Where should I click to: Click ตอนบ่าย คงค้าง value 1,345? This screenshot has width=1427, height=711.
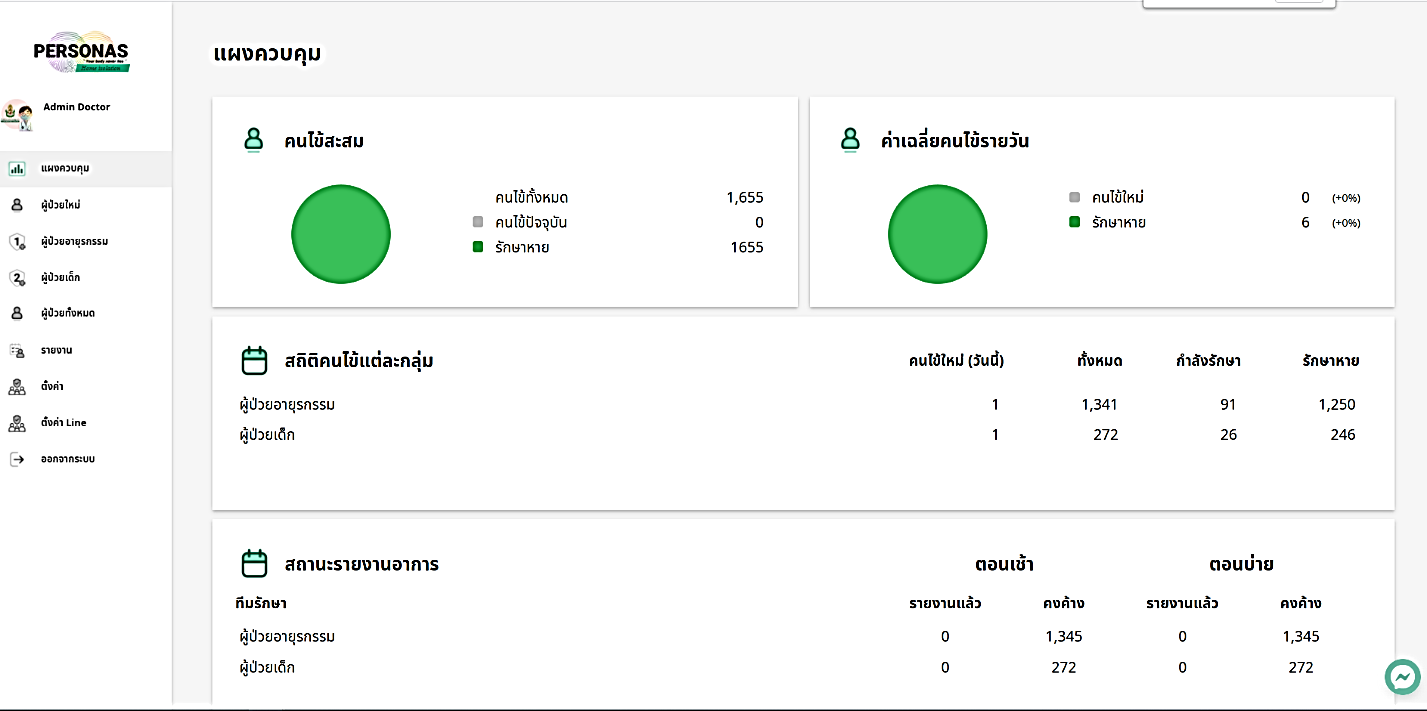[x=1301, y=637]
